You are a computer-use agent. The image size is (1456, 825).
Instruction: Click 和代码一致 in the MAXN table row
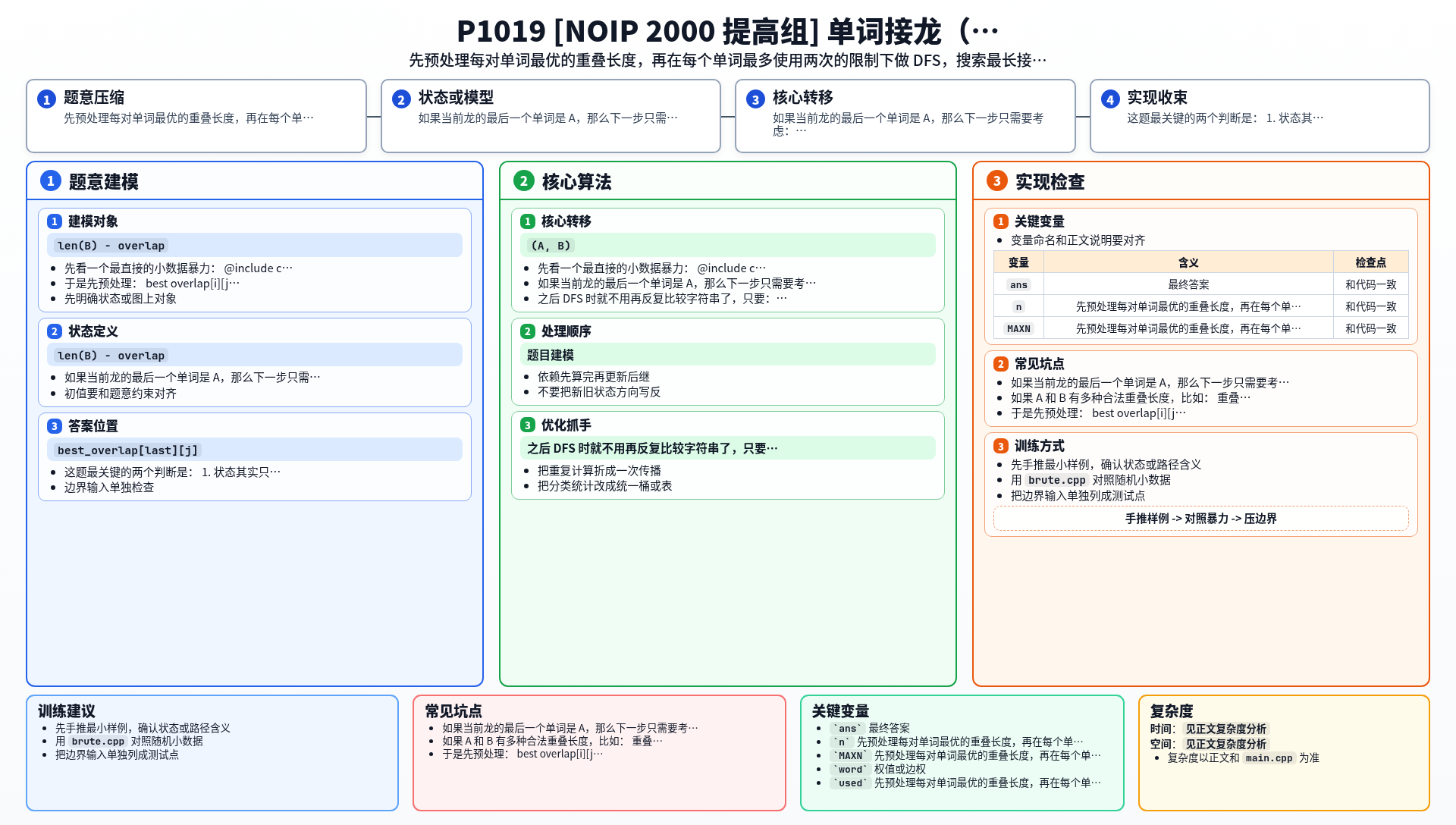tap(1371, 328)
